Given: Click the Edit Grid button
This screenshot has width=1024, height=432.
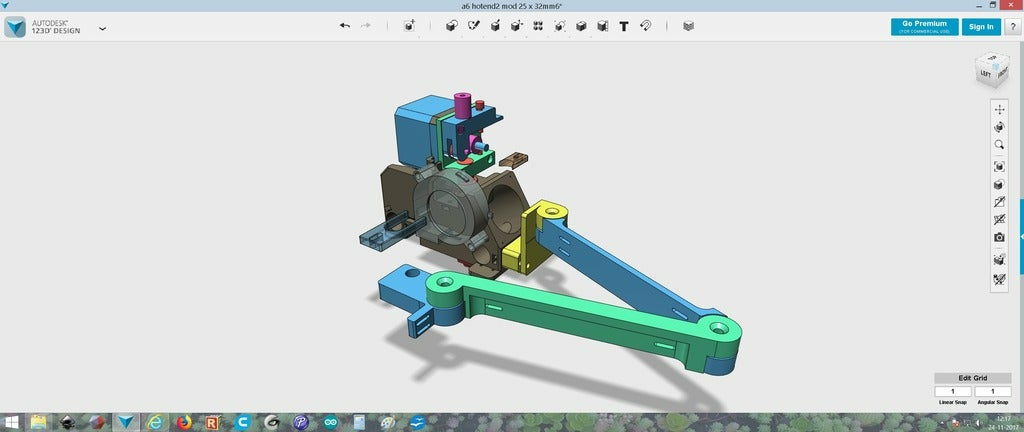Looking at the screenshot, I should 973,378.
